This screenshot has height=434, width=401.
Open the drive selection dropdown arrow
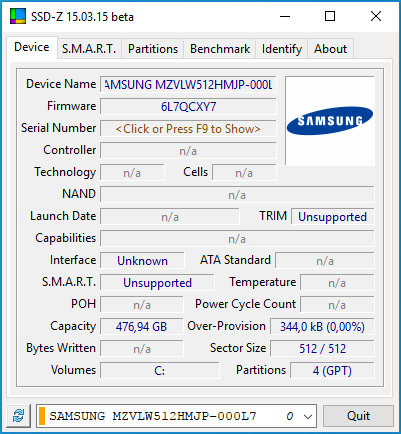tap(308, 416)
